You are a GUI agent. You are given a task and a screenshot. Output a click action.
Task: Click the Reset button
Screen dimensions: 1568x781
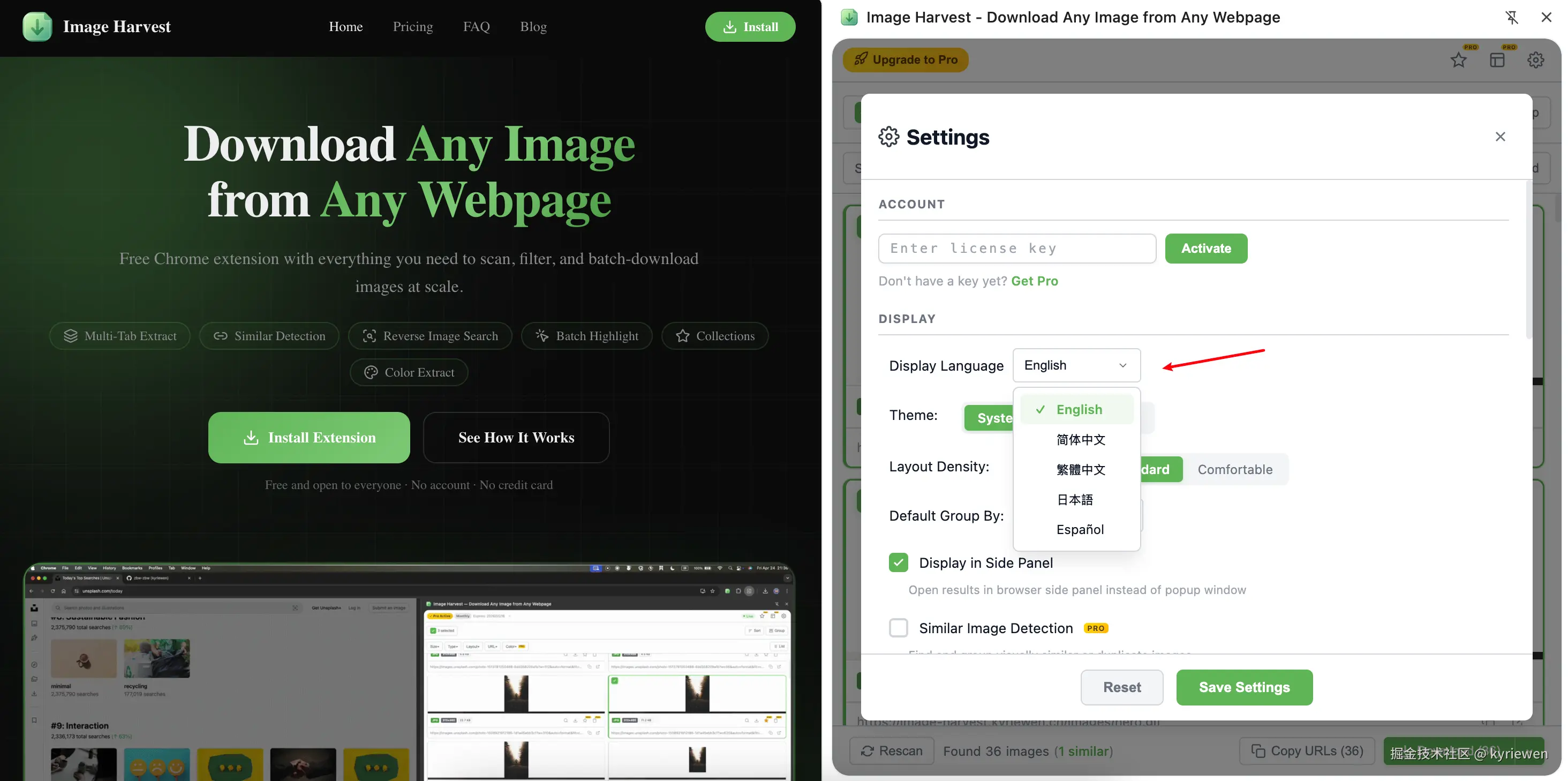(x=1122, y=687)
